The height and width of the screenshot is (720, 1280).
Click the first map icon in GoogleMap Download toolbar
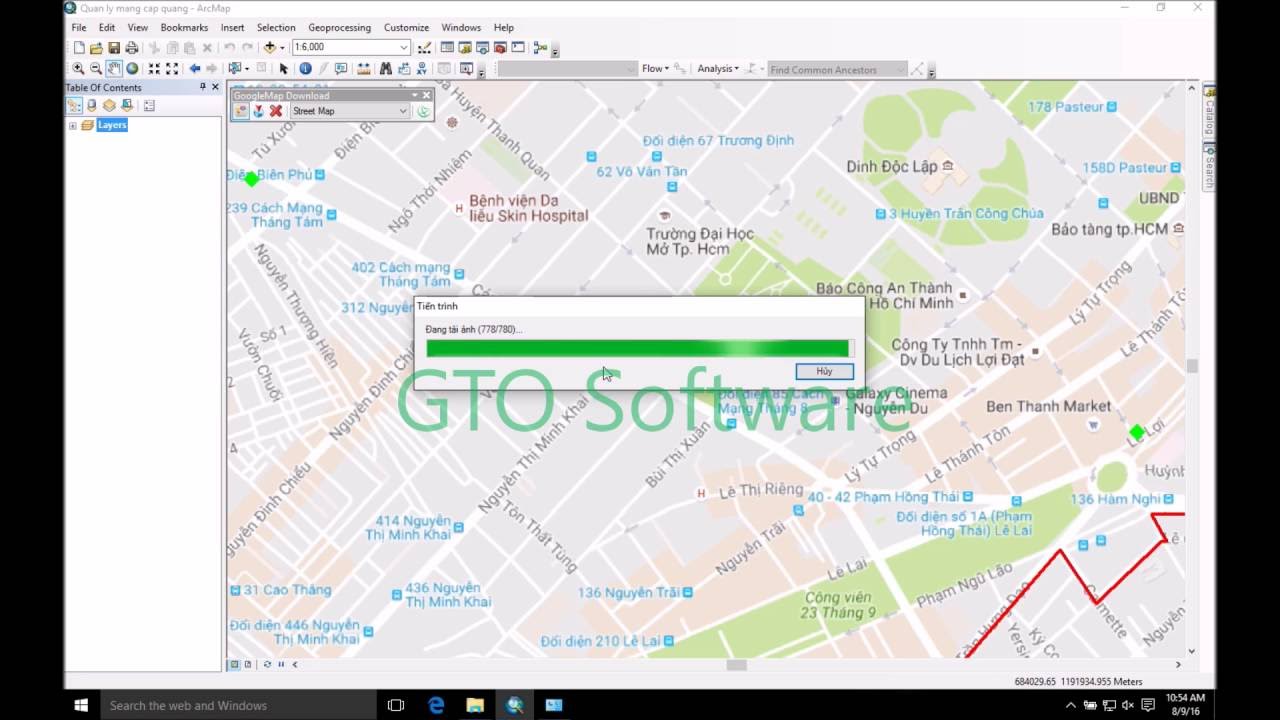[241, 111]
